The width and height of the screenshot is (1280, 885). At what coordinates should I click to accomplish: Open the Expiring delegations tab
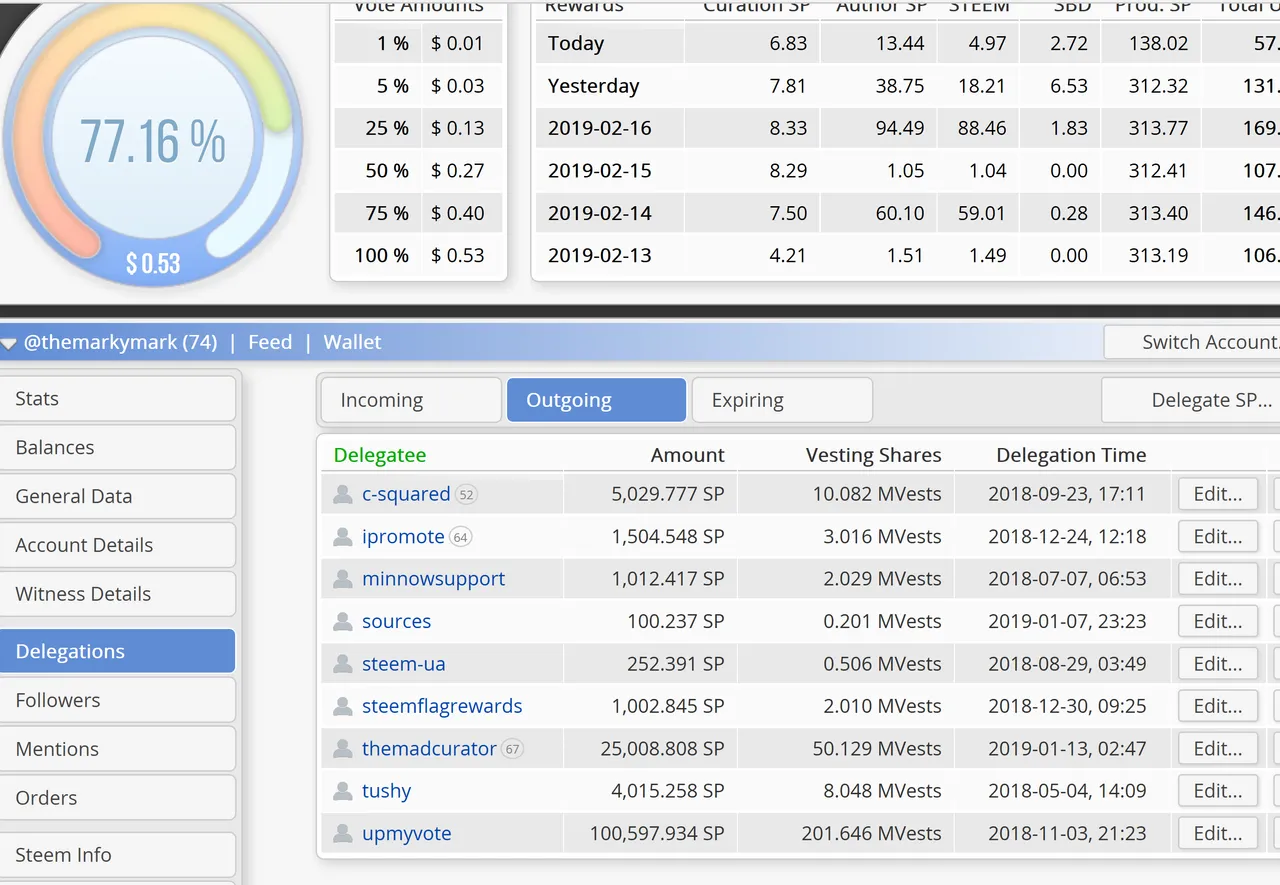[782, 400]
